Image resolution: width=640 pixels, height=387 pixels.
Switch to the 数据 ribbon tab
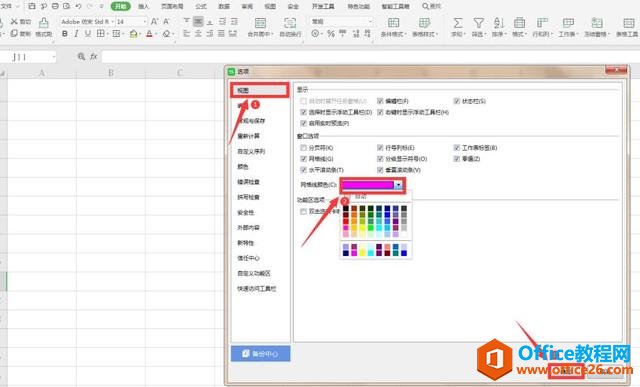[224, 7]
